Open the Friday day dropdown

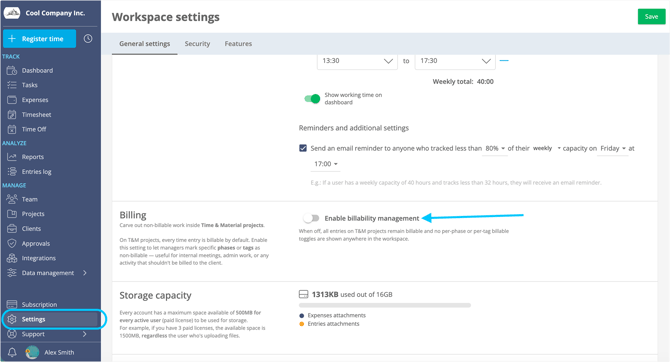click(x=613, y=148)
